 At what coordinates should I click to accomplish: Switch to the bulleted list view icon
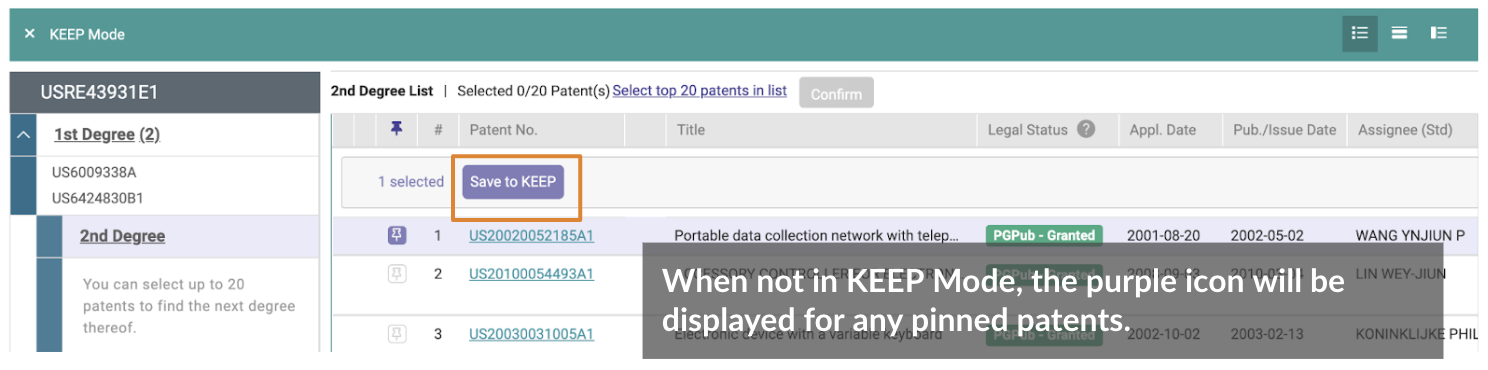(1359, 33)
